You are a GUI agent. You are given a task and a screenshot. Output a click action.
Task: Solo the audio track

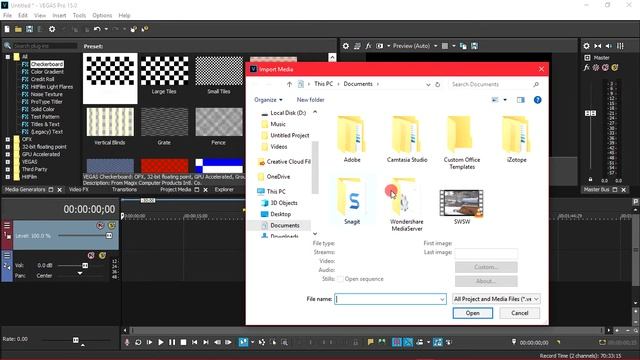[102, 256]
